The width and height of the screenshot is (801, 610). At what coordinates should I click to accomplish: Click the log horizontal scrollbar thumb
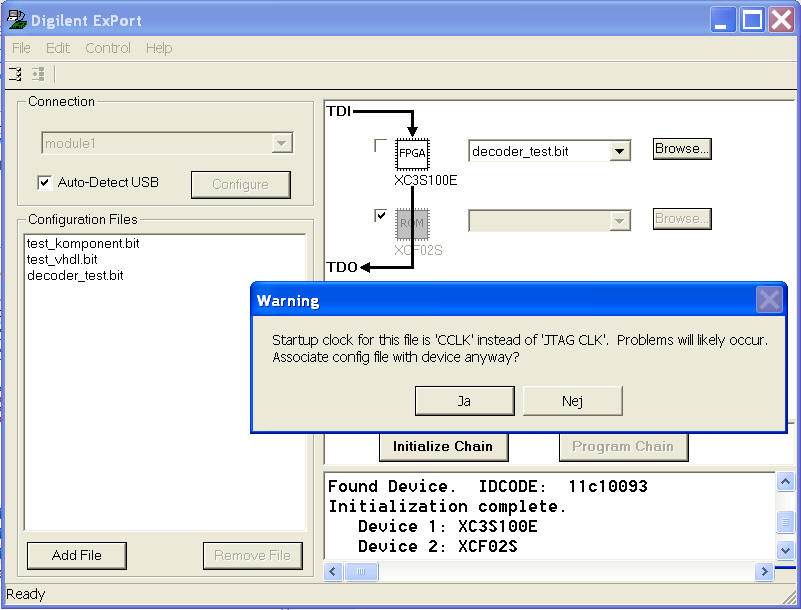click(x=361, y=571)
